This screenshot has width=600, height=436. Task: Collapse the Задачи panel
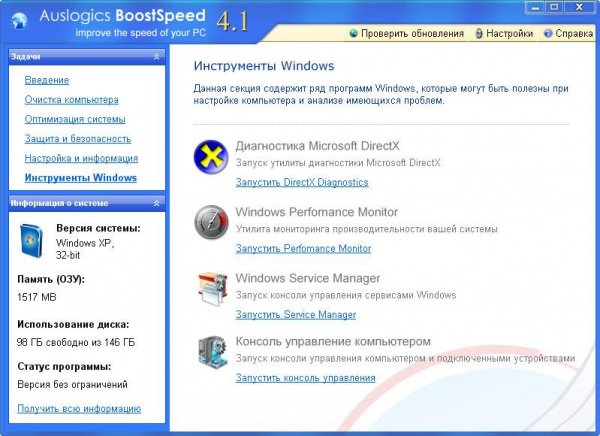pyautogui.click(x=157, y=56)
